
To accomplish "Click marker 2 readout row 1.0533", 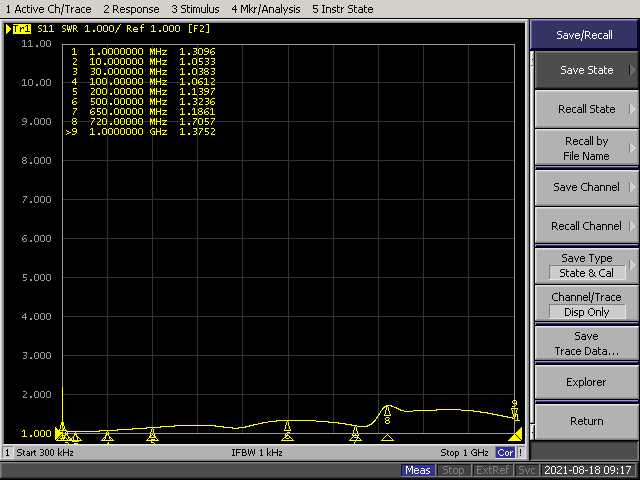I will [x=143, y=62].
